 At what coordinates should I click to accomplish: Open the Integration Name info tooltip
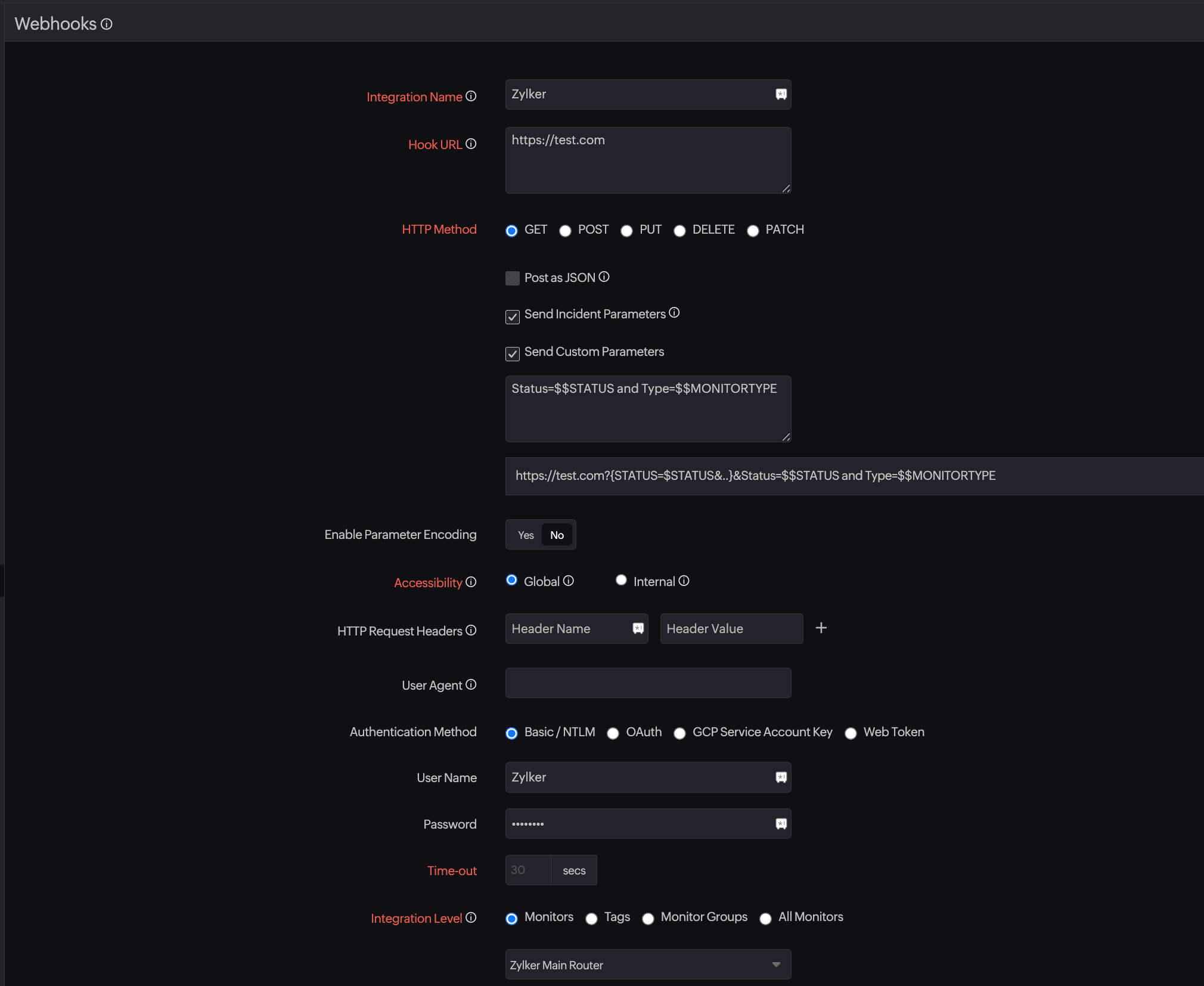click(x=471, y=97)
